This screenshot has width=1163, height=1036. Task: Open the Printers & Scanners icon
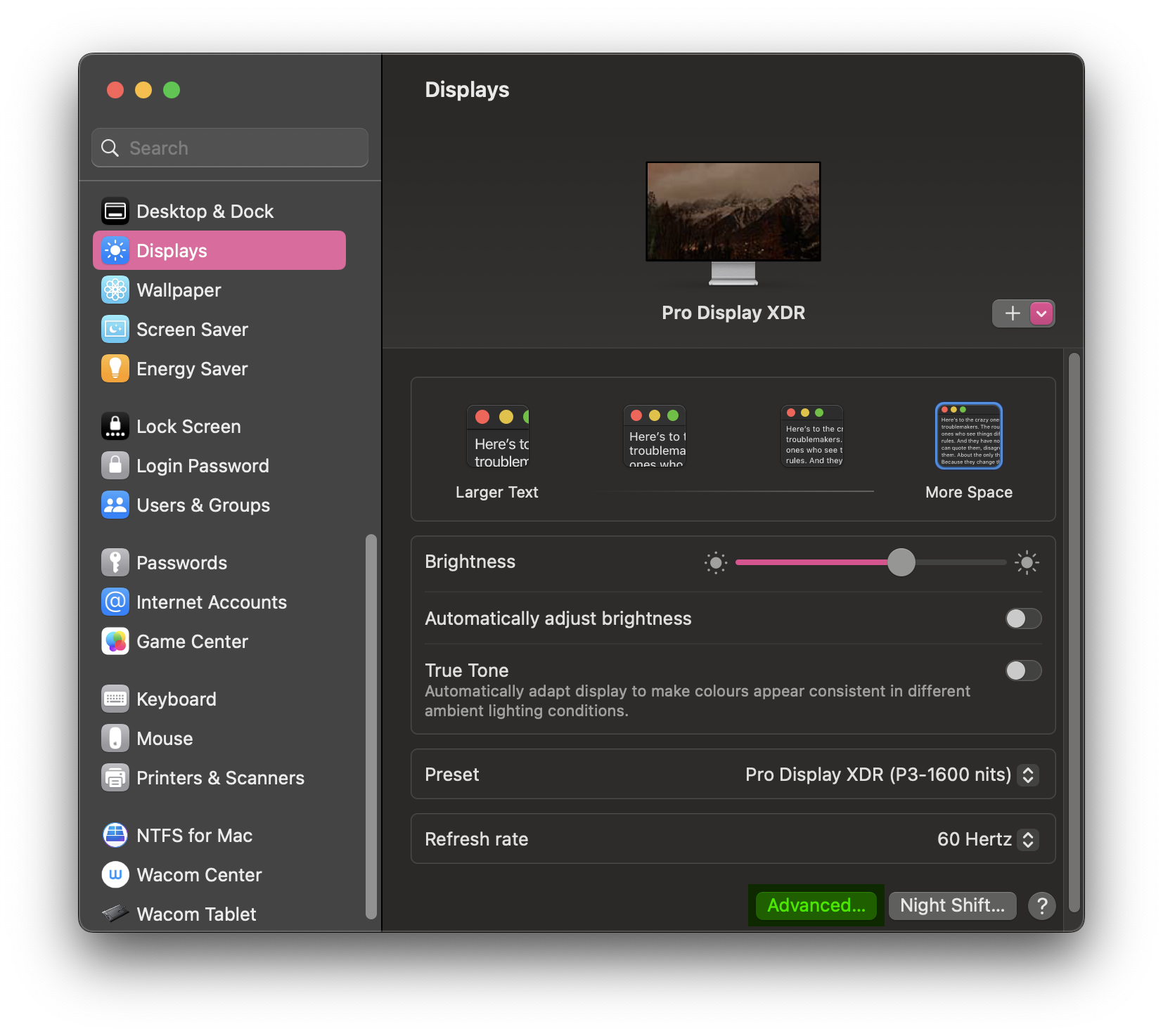tap(115, 777)
